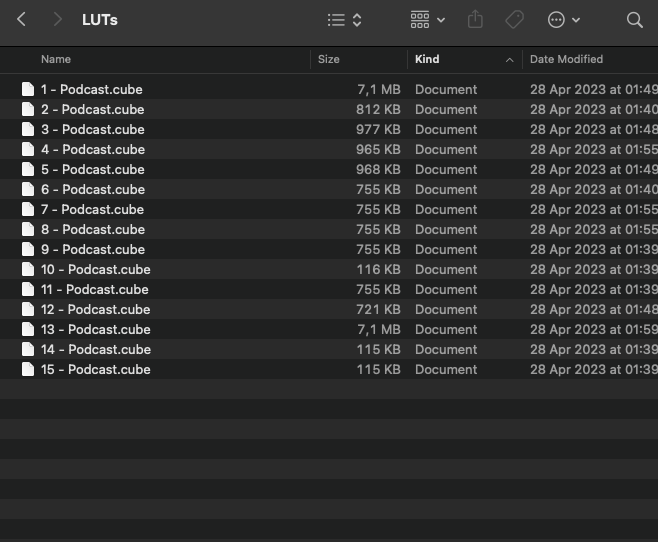The height and width of the screenshot is (542, 658).
Task: Open the More actions ellipsis menu
Action: pyautogui.click(x=564, y=20)
